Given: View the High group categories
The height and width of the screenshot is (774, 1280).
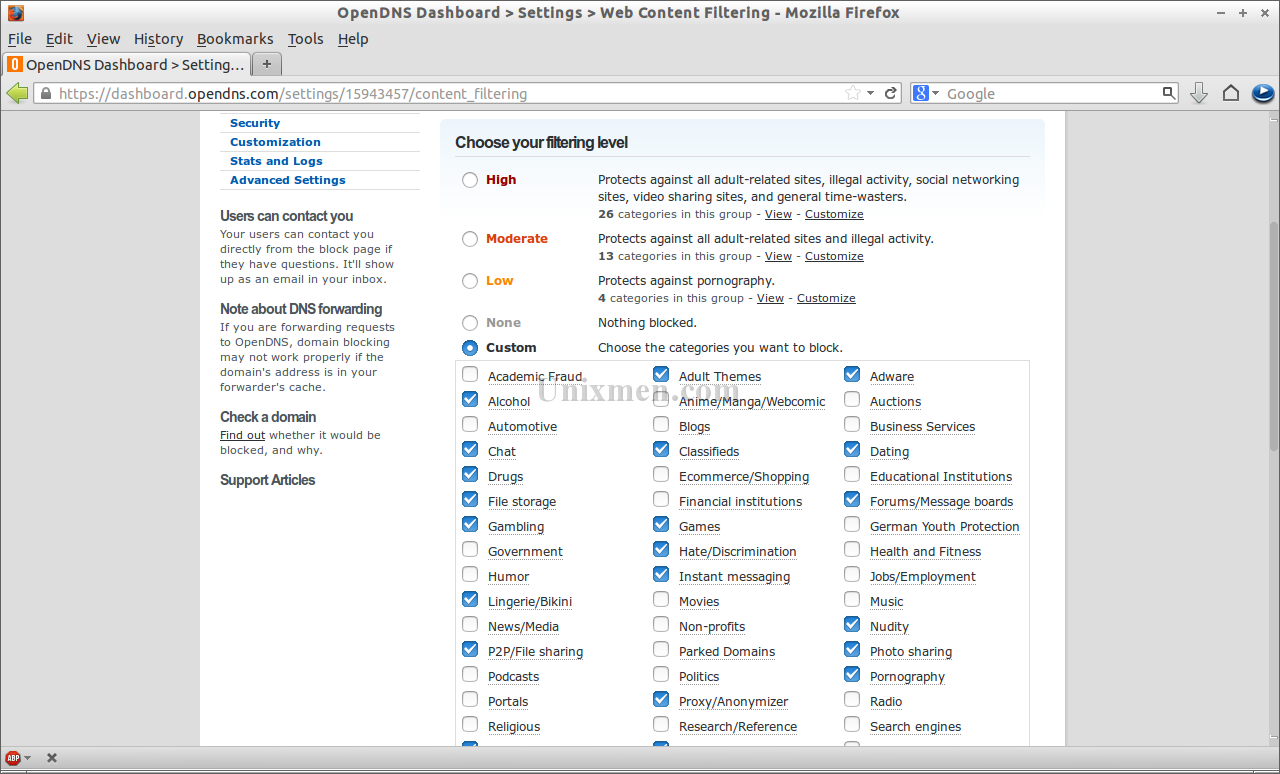Looking at the screenshot, I should (778, 214).
